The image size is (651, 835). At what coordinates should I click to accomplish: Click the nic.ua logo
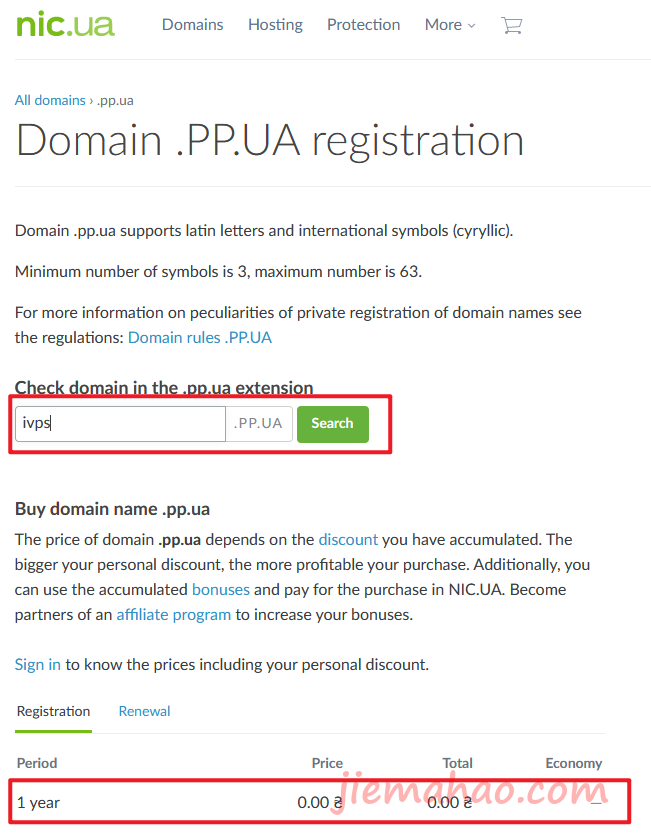pos(65,25)
